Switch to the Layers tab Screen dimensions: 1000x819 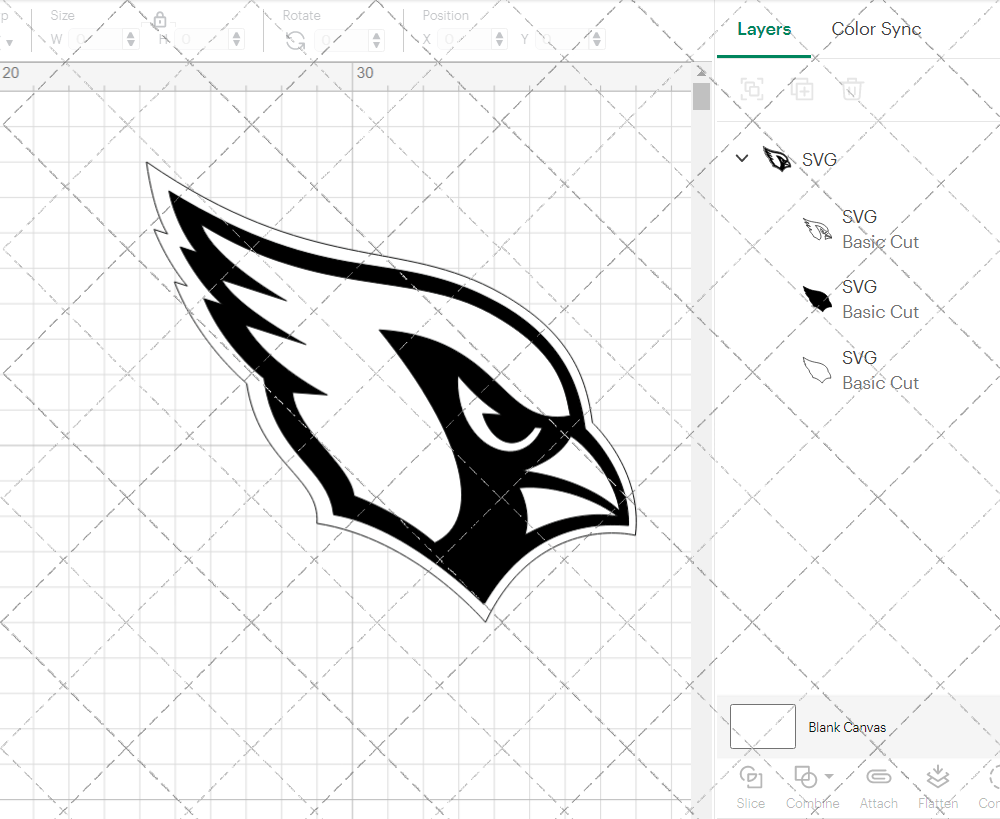click(763, 29)
